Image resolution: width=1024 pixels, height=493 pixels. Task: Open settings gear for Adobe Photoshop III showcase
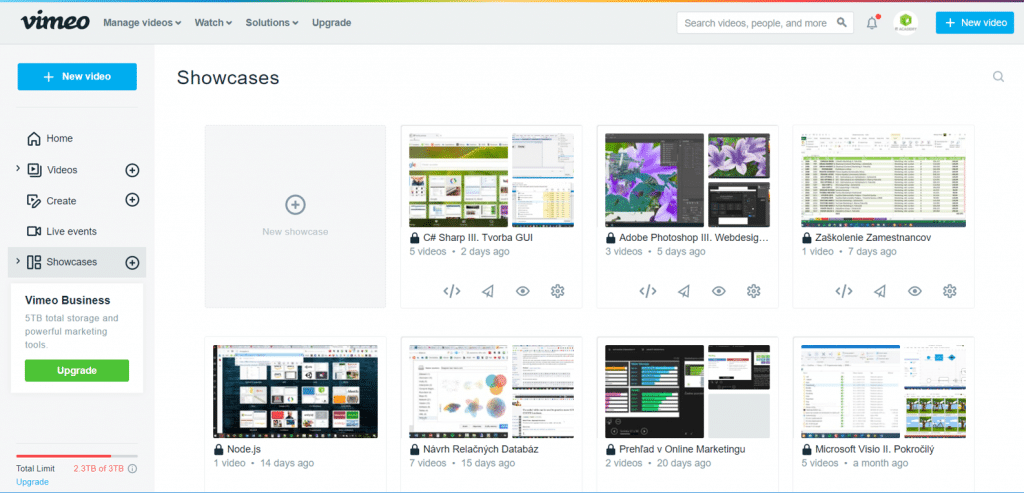pyautogui.click(x=754, y=291)
